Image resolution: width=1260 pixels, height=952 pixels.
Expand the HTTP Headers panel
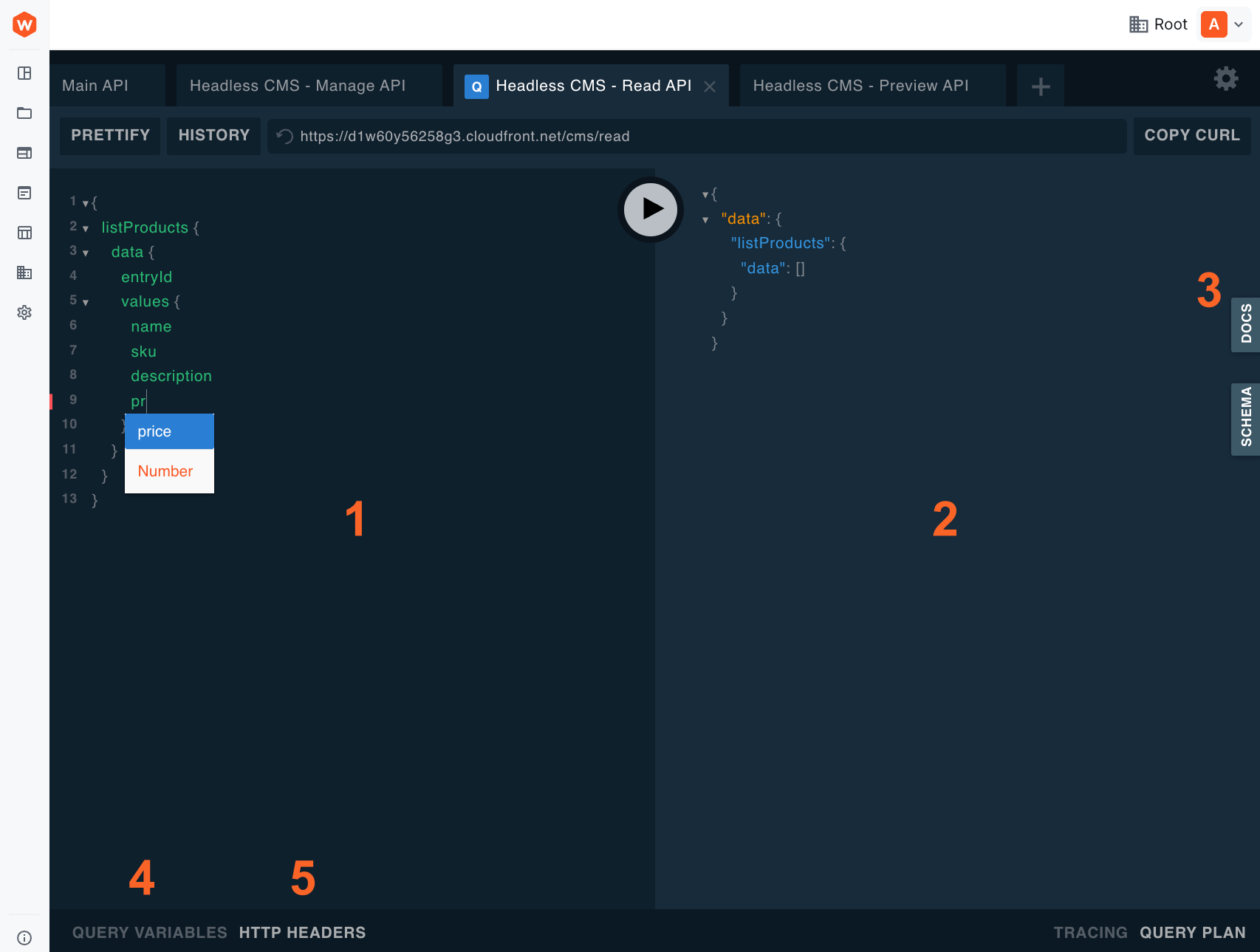302,932
